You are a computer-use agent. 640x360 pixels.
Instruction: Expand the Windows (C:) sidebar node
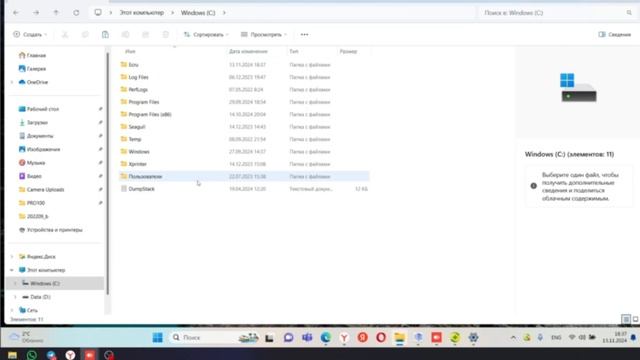15,283
